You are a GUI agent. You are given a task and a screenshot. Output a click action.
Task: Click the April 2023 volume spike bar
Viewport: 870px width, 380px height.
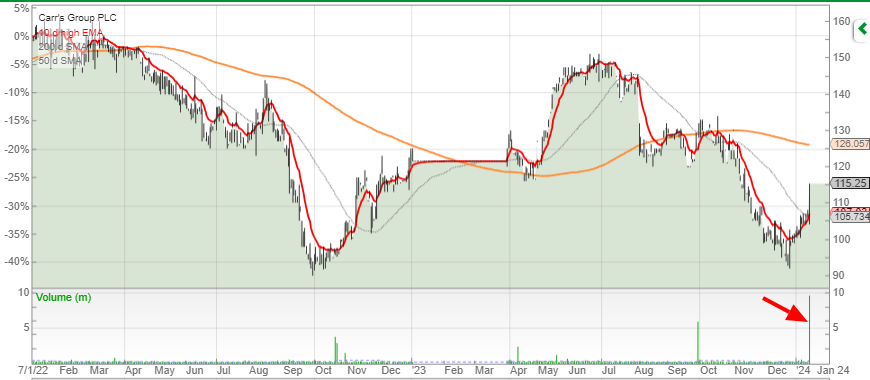point(518,354)
